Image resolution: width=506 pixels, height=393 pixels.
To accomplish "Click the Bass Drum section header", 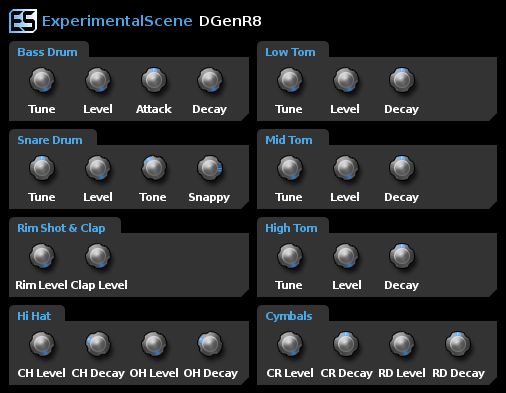I will (47, 52).
